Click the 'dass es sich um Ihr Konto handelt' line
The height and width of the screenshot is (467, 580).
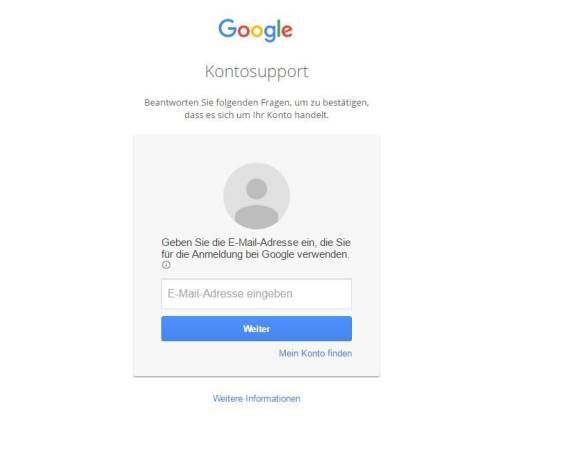coord(256,115)
